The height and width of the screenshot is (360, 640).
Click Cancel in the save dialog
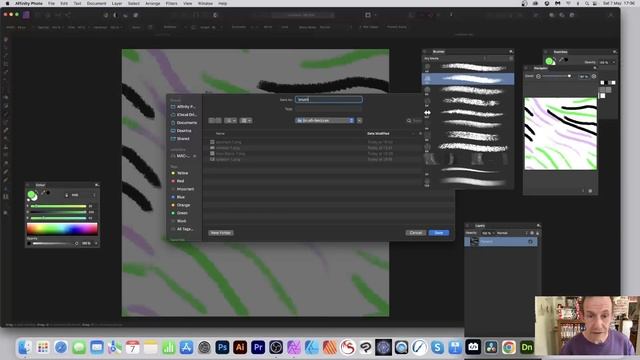point(416,233)
